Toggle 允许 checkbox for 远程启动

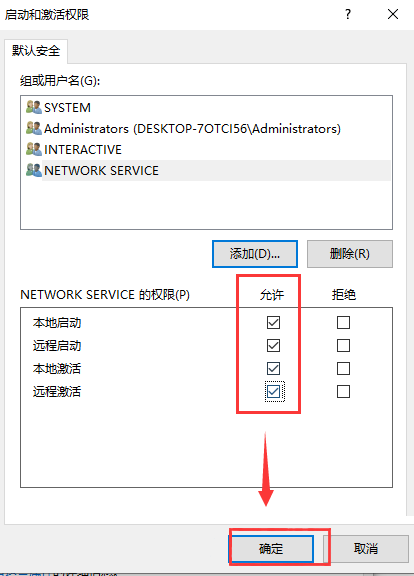273,345
